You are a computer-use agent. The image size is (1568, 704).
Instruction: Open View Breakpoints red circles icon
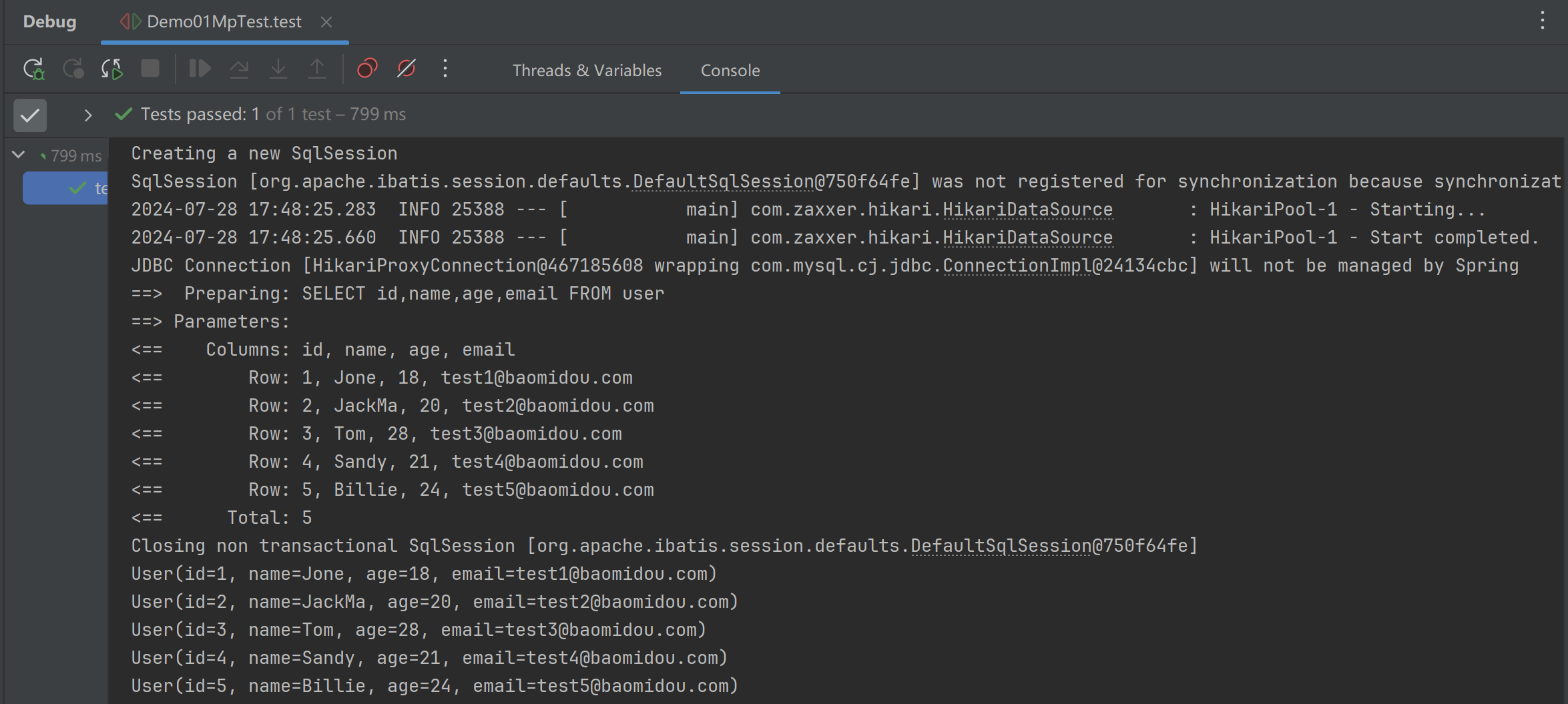367,69
